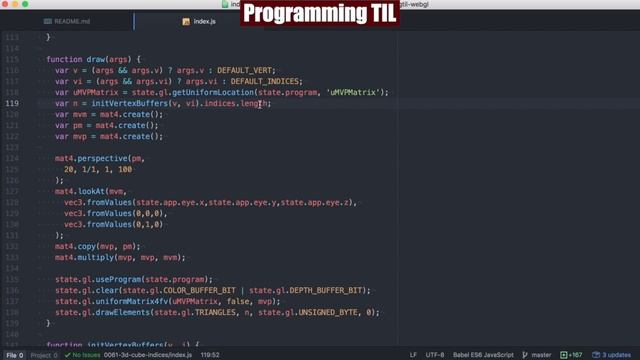Image resolution: width=640 pixels, height=360 pixels.
Task: Click the package icon beside 3 updates
Action: pos(596,355)
